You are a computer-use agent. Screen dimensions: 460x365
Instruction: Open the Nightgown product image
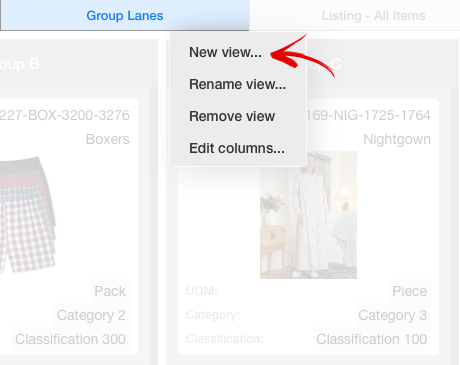[x=308, y=215]
